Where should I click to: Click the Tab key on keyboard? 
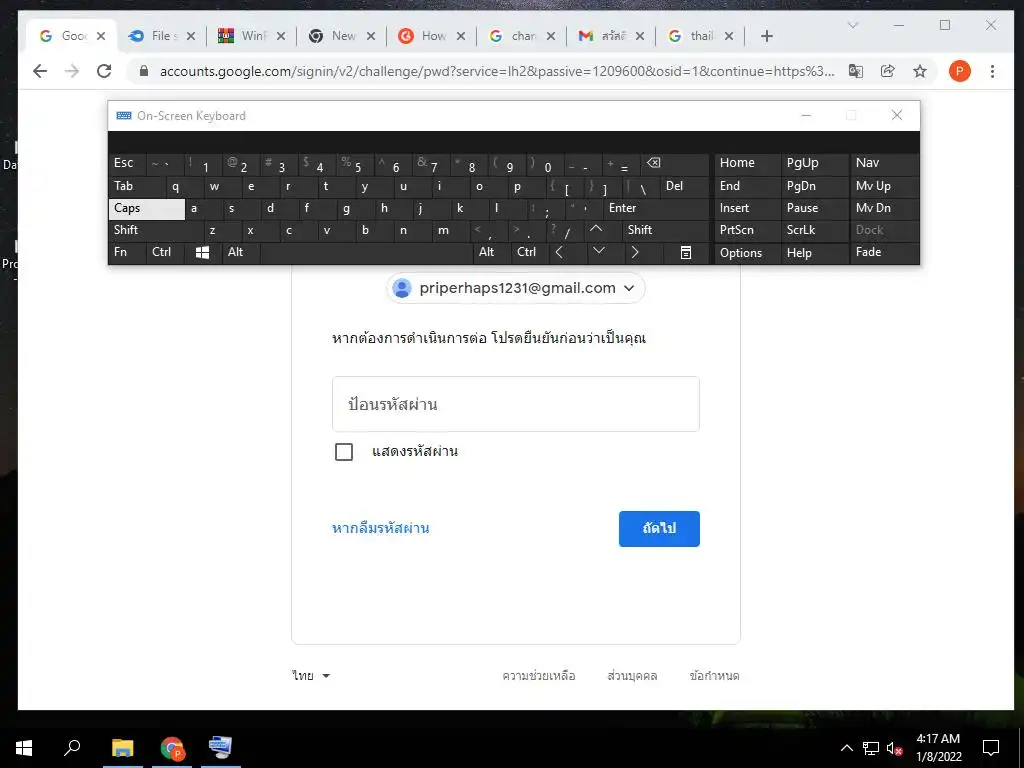[x=136, y=186]
